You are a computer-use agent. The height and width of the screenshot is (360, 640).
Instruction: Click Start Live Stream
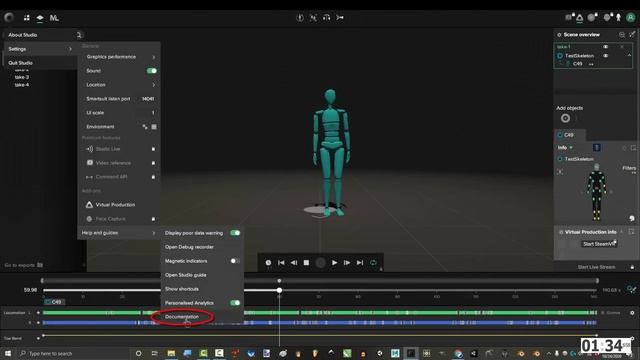[596, 267]
